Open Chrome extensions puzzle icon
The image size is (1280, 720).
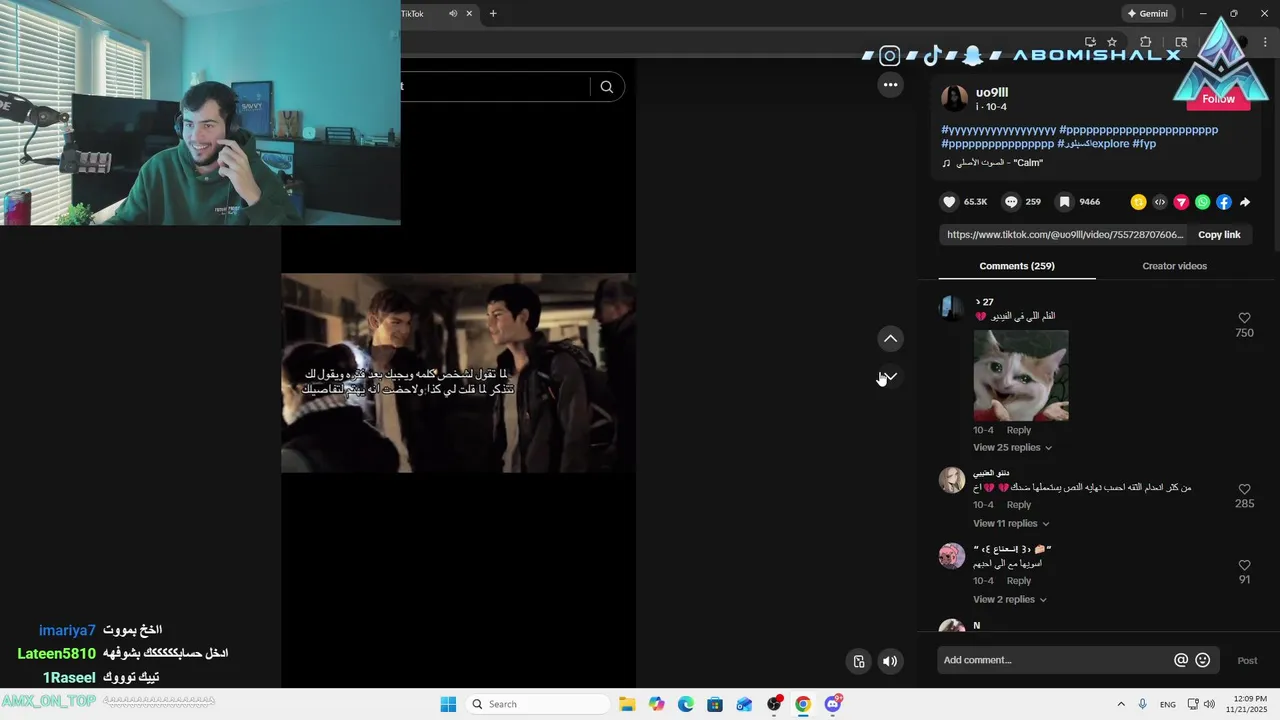tap(1146, 42)
